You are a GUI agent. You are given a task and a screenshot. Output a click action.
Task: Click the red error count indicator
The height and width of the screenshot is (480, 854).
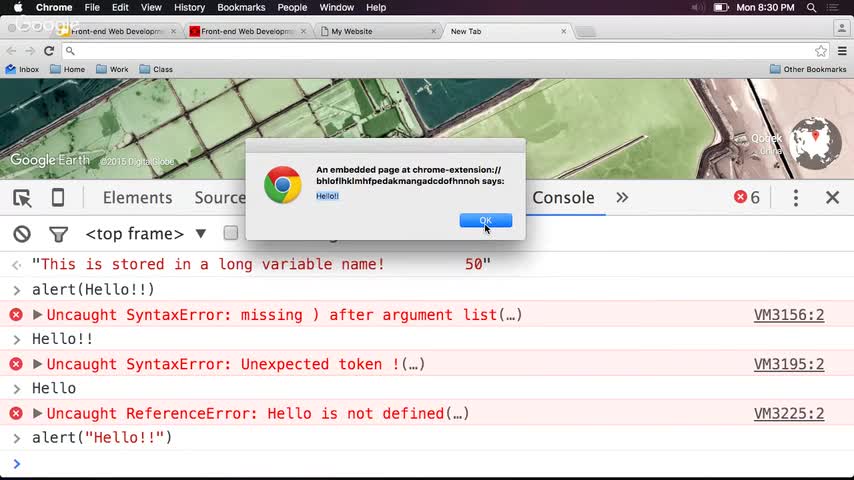click(x=747, y=197)
